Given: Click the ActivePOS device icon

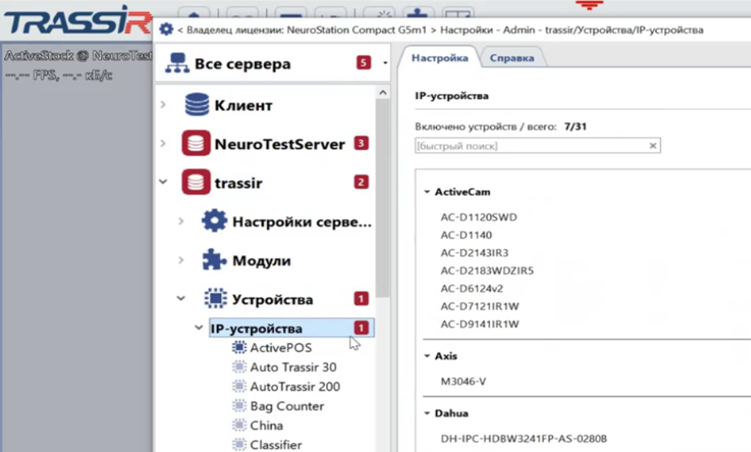Looking at the screenshot, I should (239, 347).
